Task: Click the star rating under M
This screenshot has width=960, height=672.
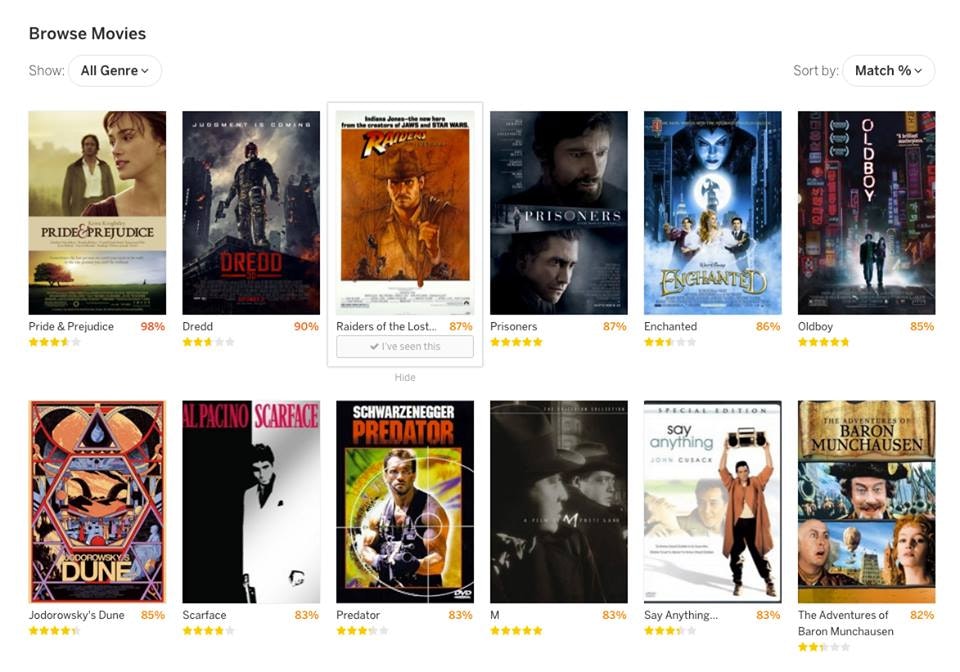Action: [516, 631]
